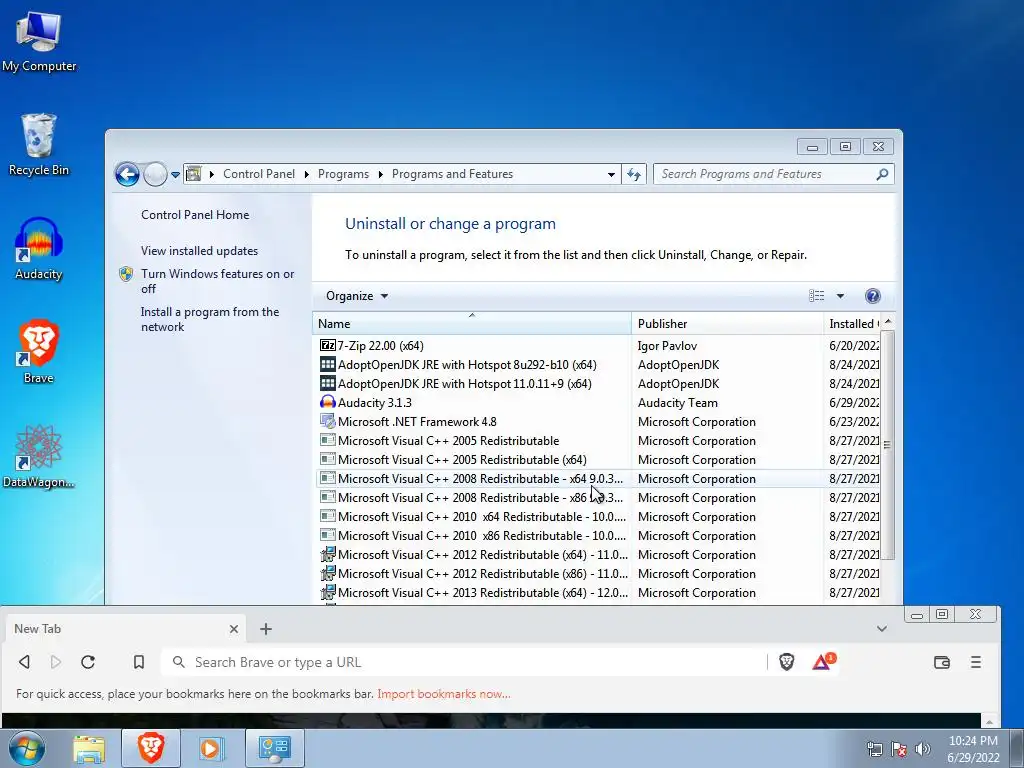Click View installed updates link
The width and height of the screenshot is (1024, 768).
tap(199, 251)
